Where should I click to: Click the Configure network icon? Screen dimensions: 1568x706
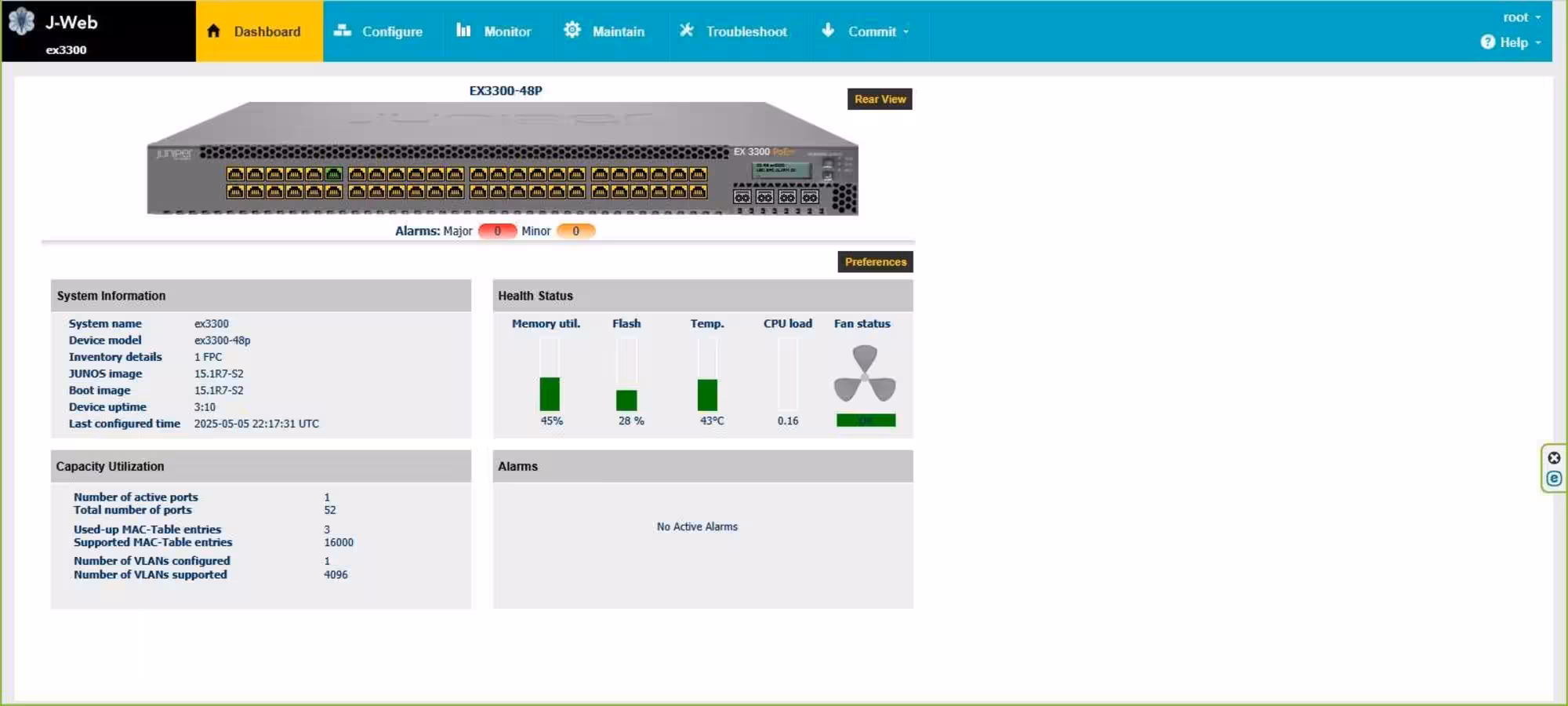click(x=343, y=31)
